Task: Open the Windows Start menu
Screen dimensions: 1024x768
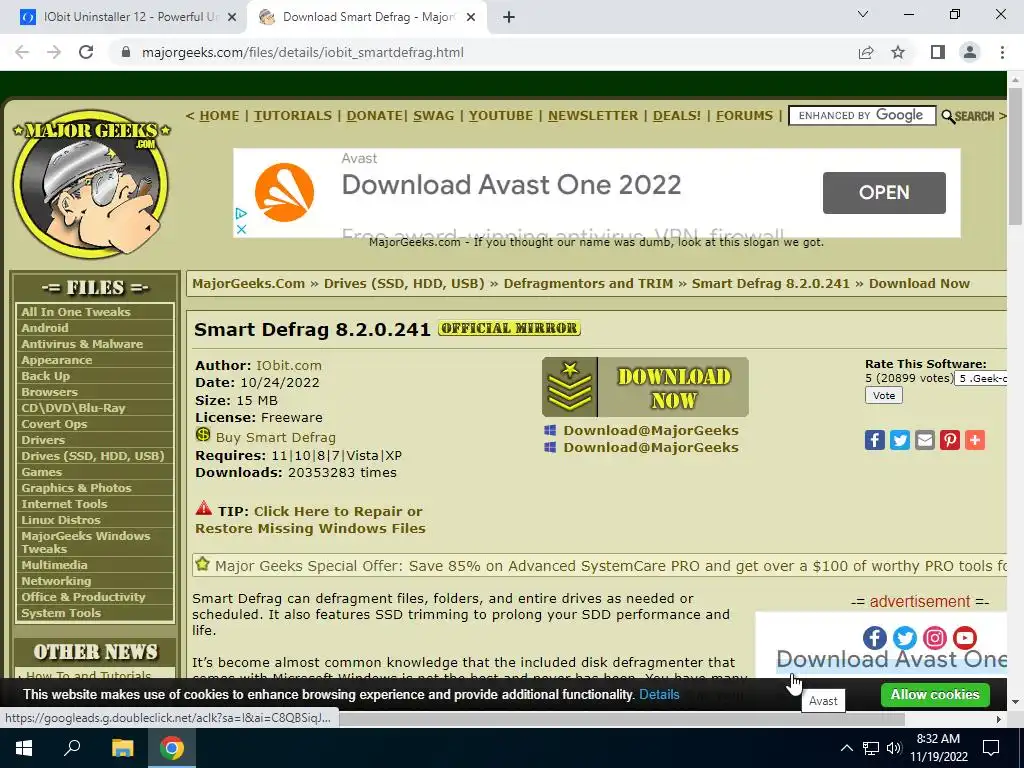Action: click(x=24, y=748)
